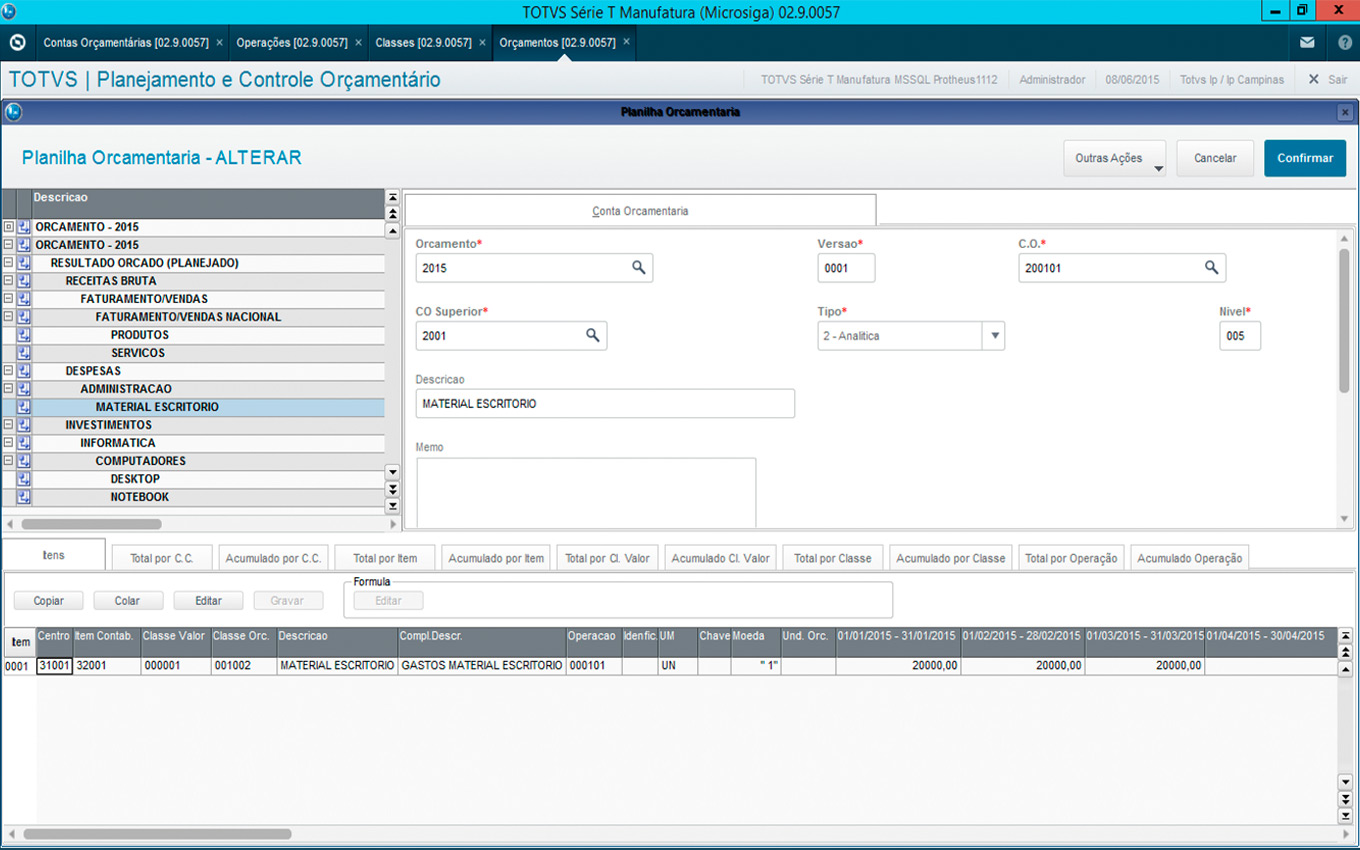Screen dimensions: 1360x850
Task: Click the Confirmar button
Action: (1304, 158)
